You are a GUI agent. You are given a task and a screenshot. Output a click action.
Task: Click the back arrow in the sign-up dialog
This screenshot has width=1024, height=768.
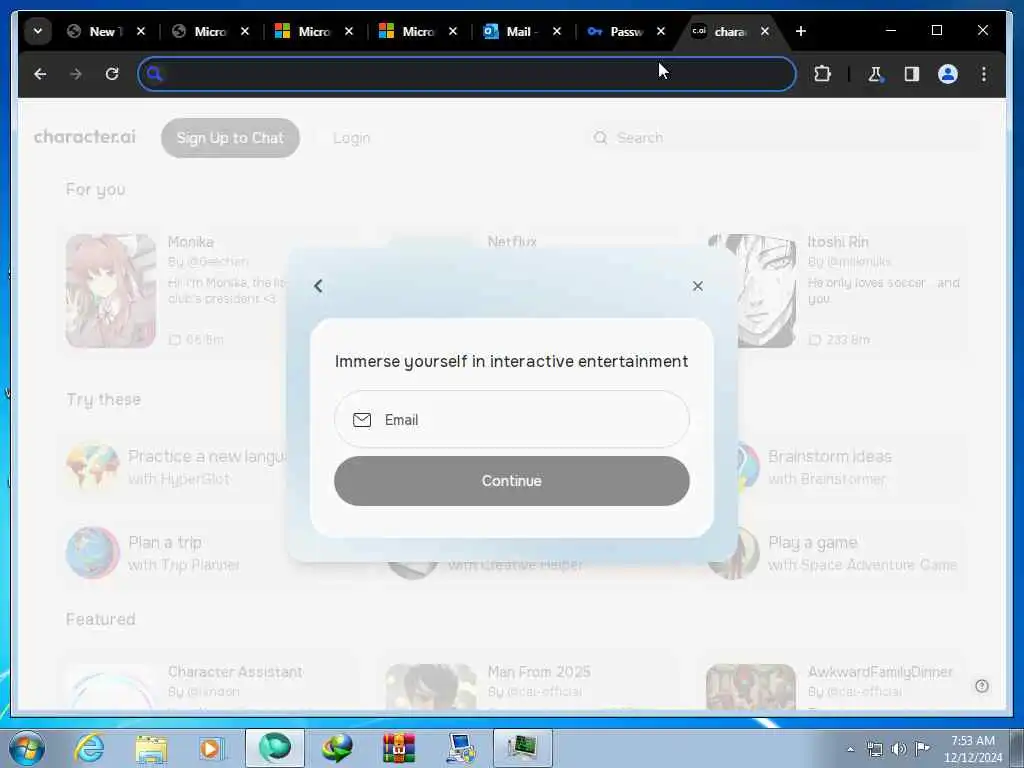tap(318, 286)
